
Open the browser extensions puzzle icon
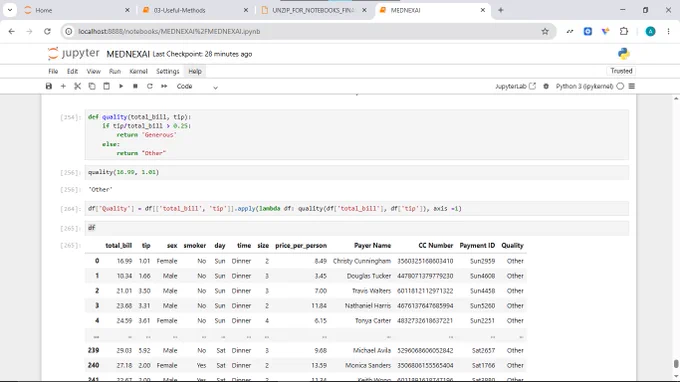pos(624,31)
